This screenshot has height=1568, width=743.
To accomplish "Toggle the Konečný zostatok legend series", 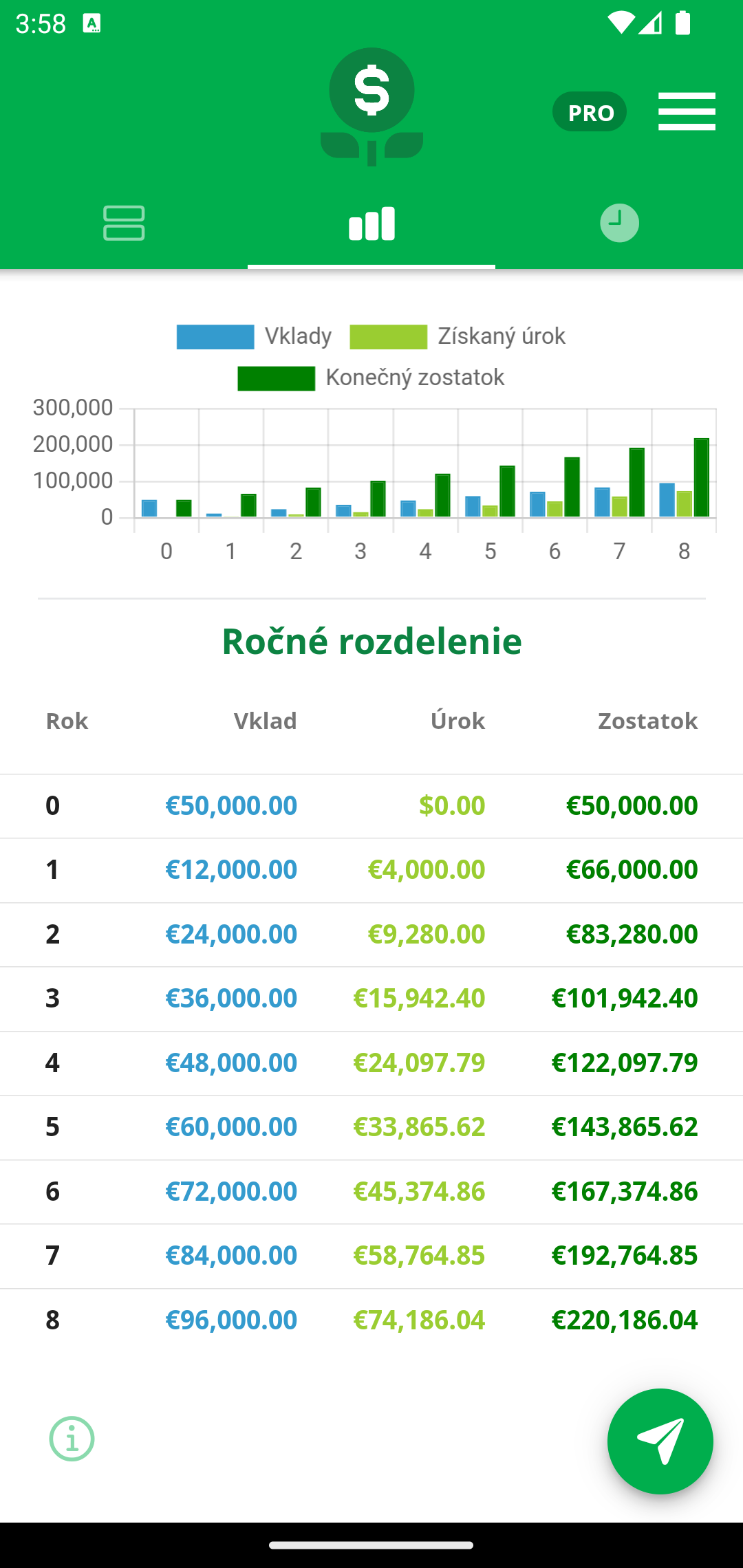I will pos(371,378).
